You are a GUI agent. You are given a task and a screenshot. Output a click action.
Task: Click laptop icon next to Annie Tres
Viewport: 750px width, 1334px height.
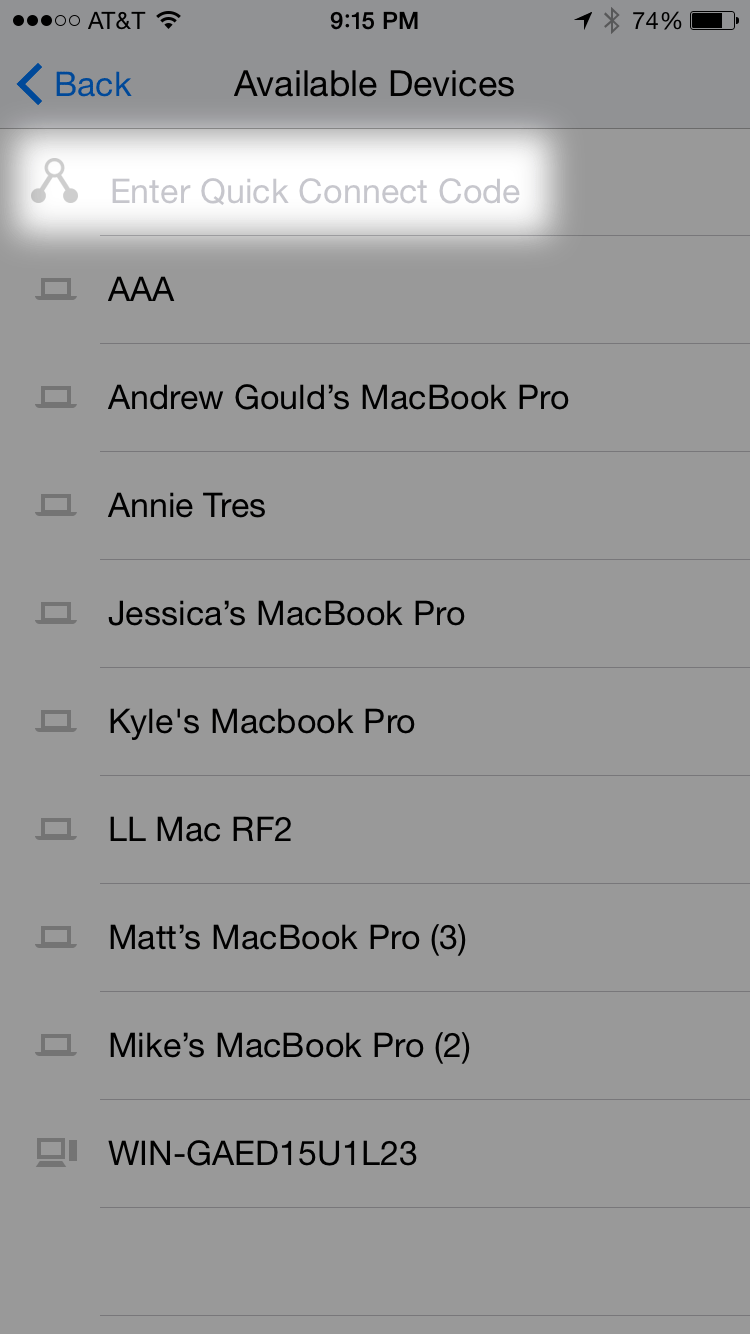click(x=56, y=506)
